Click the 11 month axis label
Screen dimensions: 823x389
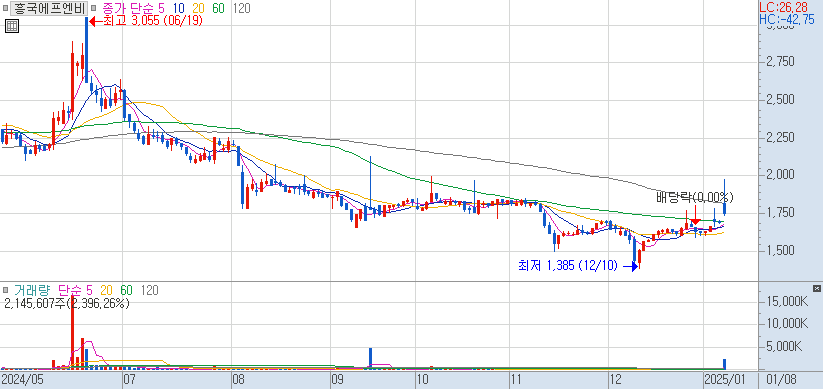(x=517, y=379)
